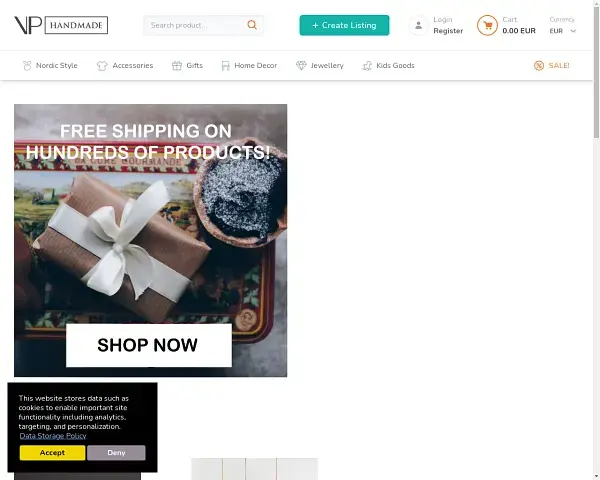Open the Data Storage Policy link
The image size is (600, 480).
[53, 436]
